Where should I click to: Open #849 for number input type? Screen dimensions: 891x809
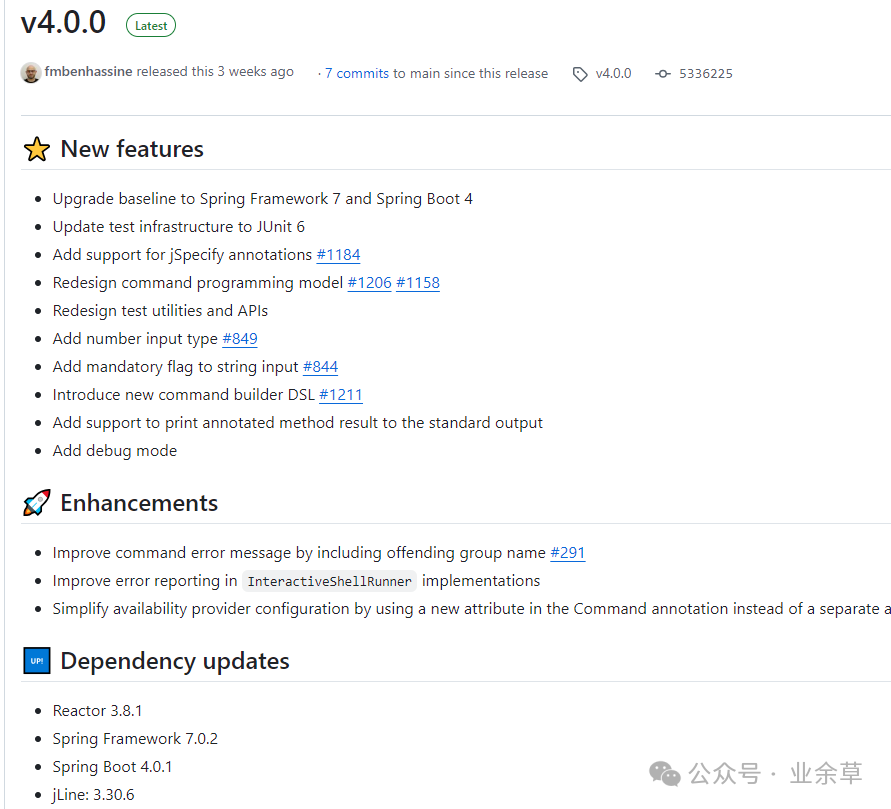click(240, 338)
